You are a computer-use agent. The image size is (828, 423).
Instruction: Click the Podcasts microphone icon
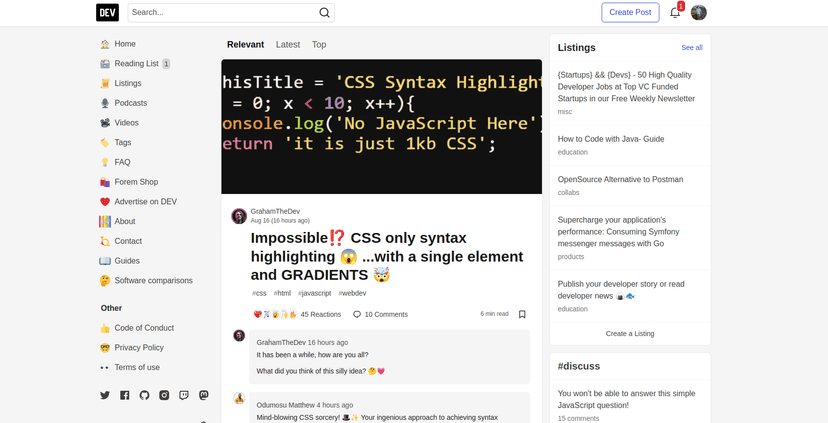pyautogui.click(x=105, y=103)
